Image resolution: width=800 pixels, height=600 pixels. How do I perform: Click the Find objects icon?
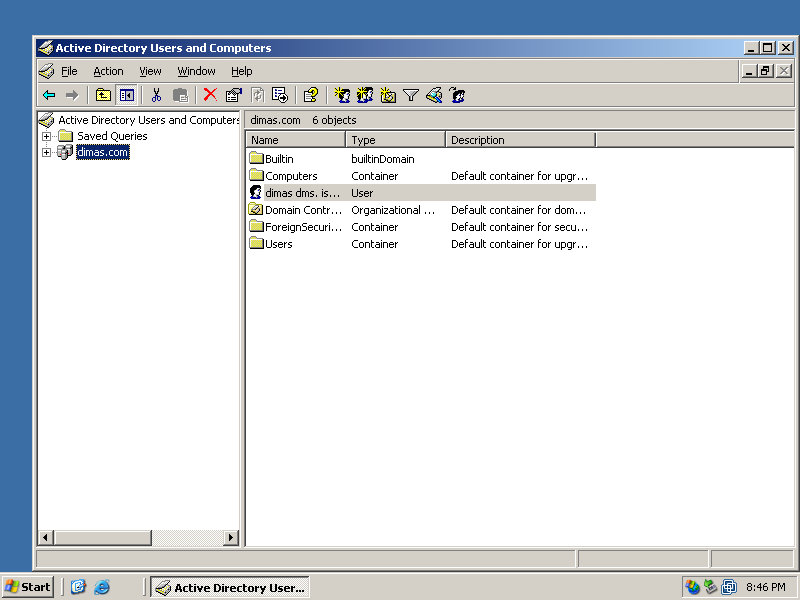tap(434, 95)
